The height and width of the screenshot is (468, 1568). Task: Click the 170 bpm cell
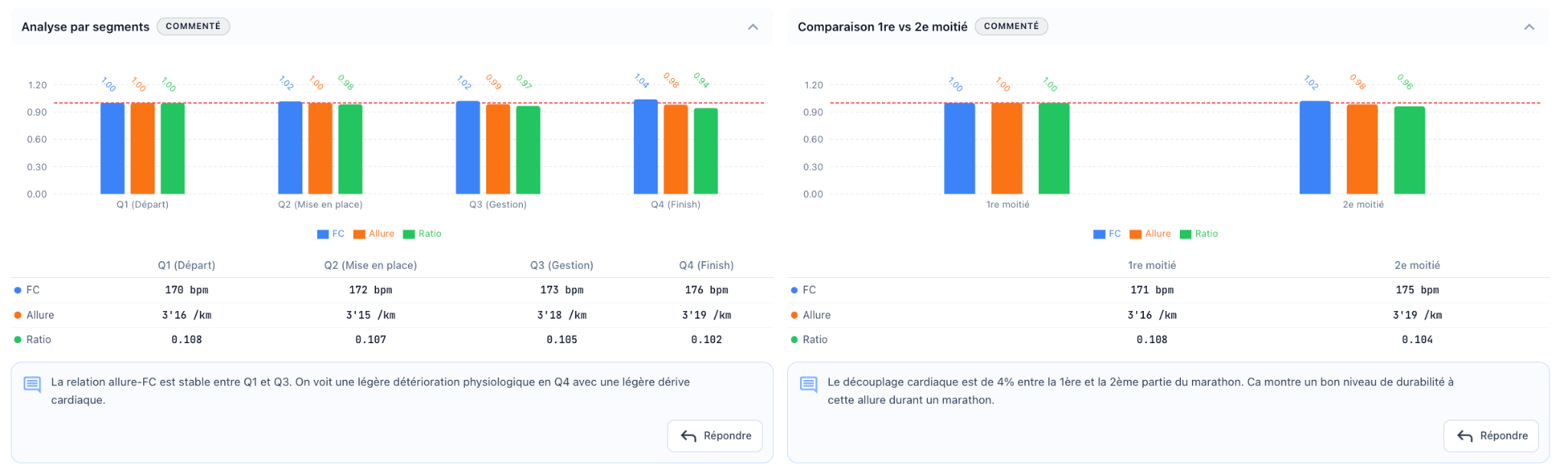[187, 290]
